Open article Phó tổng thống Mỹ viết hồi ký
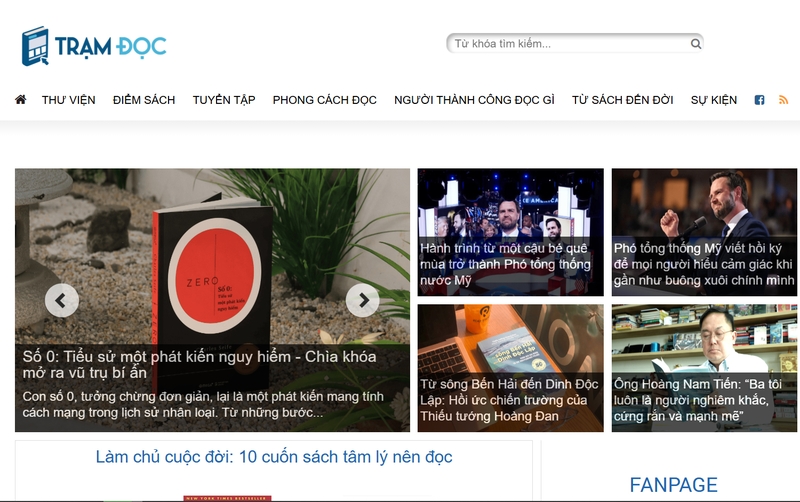Screen dimensions: 800x502 pos(704,264)
